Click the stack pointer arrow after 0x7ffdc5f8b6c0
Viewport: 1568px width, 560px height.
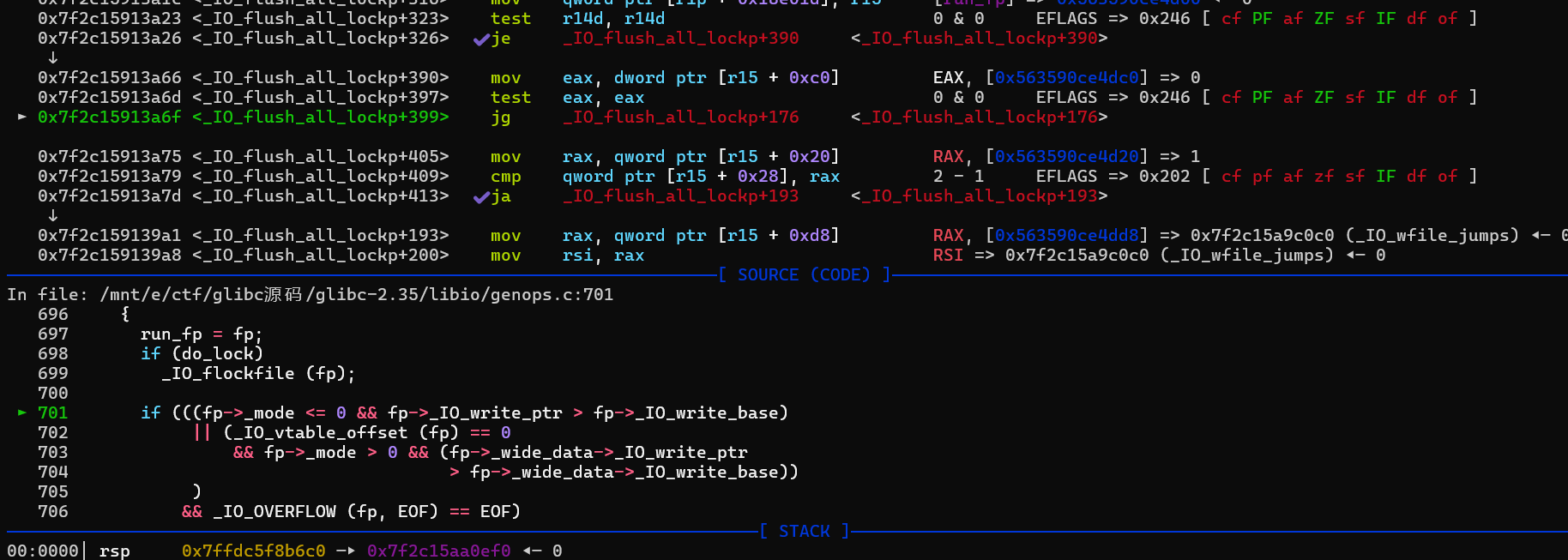pyautogui.click(x=346, y=551)
